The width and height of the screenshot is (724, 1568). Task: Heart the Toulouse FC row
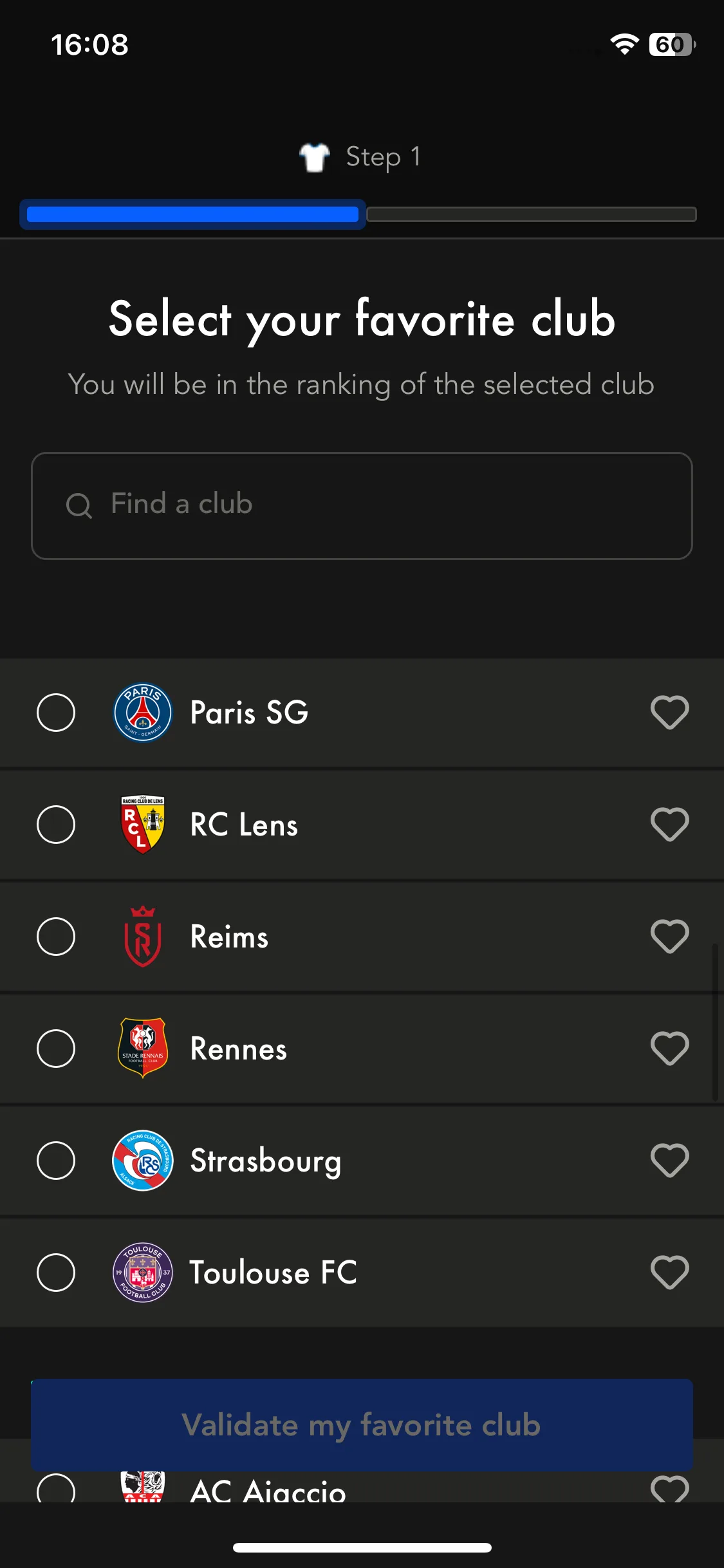coord(669,1273)
